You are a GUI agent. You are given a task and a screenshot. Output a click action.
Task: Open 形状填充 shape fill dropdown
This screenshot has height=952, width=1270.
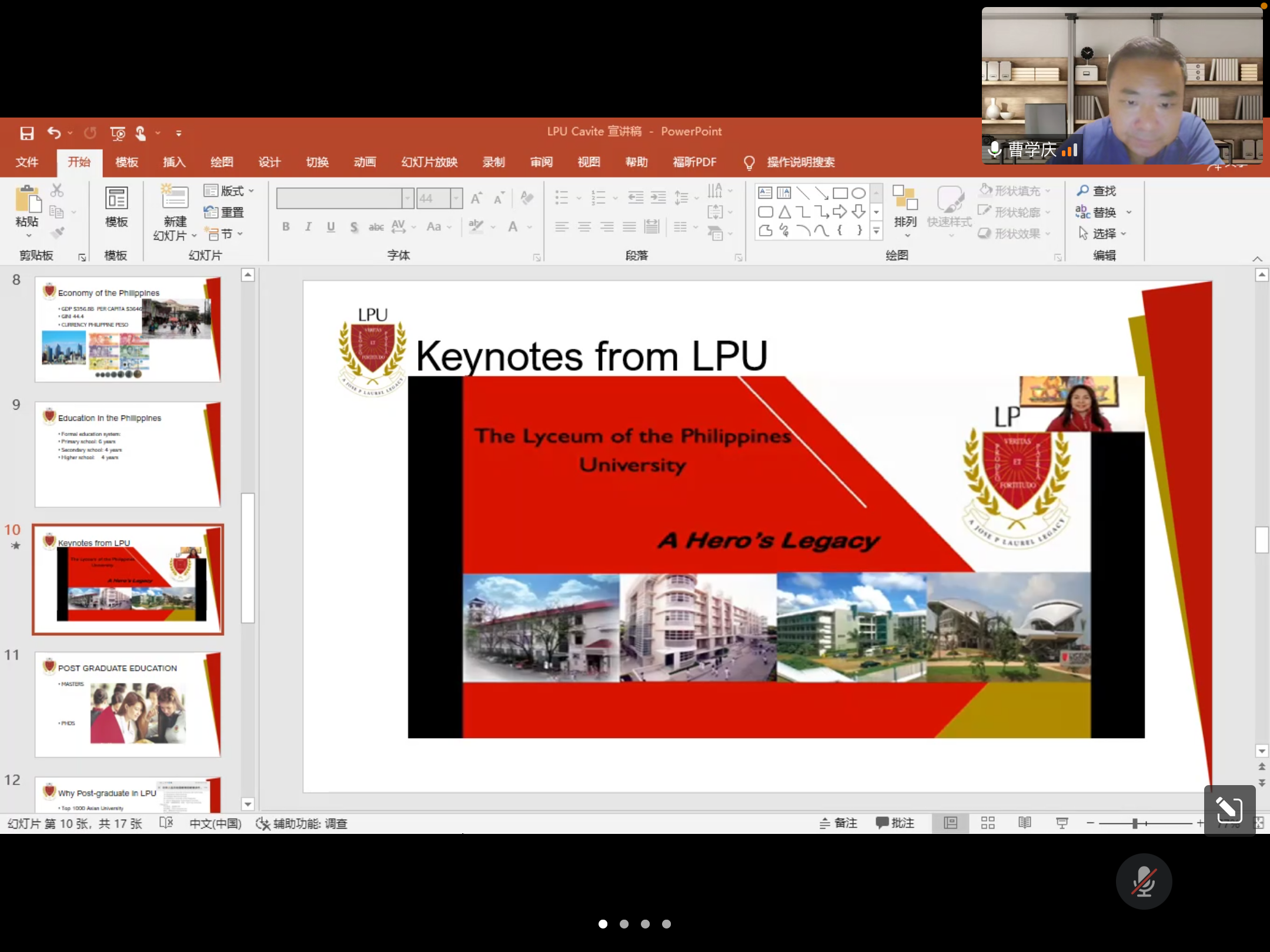coord(1015,191)
